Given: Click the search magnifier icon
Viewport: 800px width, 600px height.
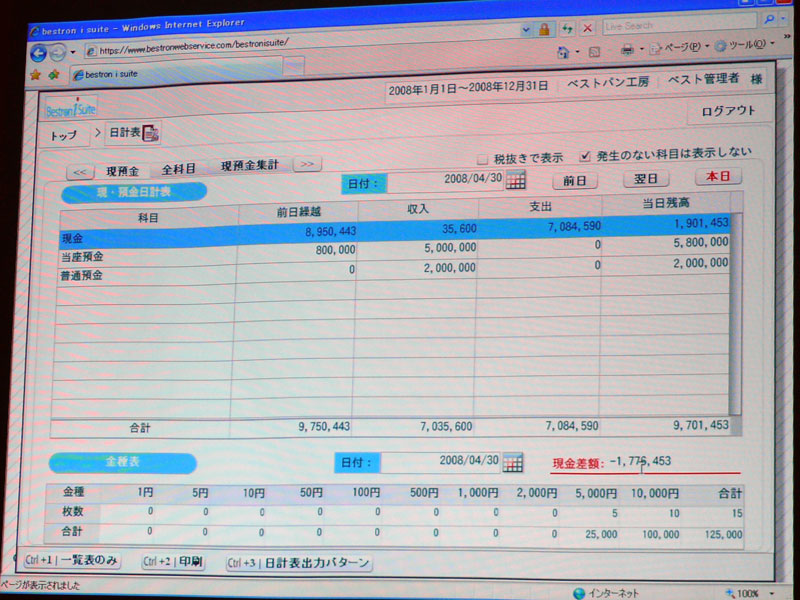Looking at the screenshot, I should (769, 19).
